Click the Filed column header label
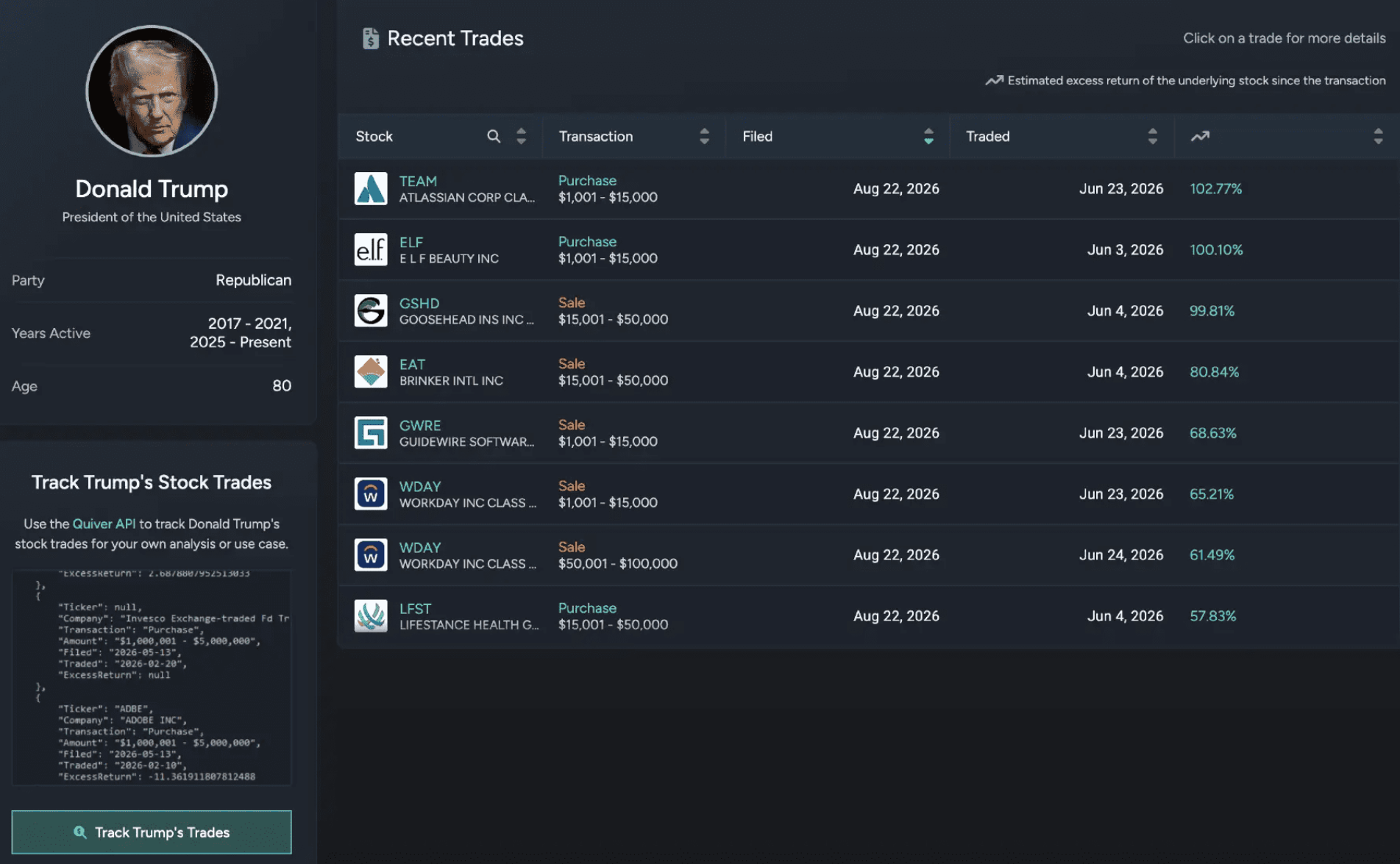Screen dimensions: 1400x864 757,136
